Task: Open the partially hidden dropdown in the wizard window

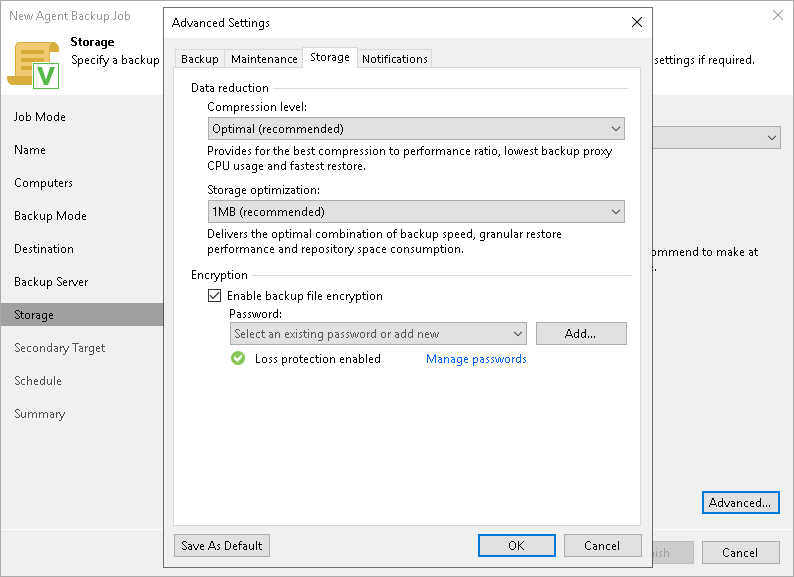Action: pyautogui.click(x=717, y=138)
